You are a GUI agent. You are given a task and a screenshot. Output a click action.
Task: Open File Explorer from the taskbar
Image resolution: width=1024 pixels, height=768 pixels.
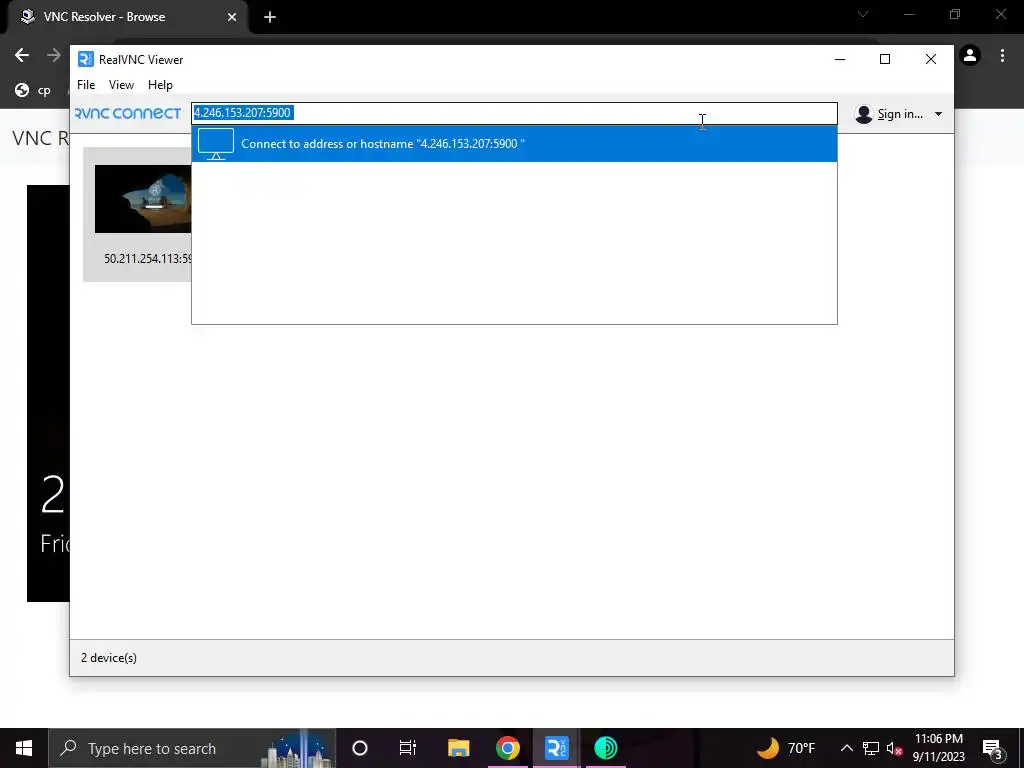(458, 748)
